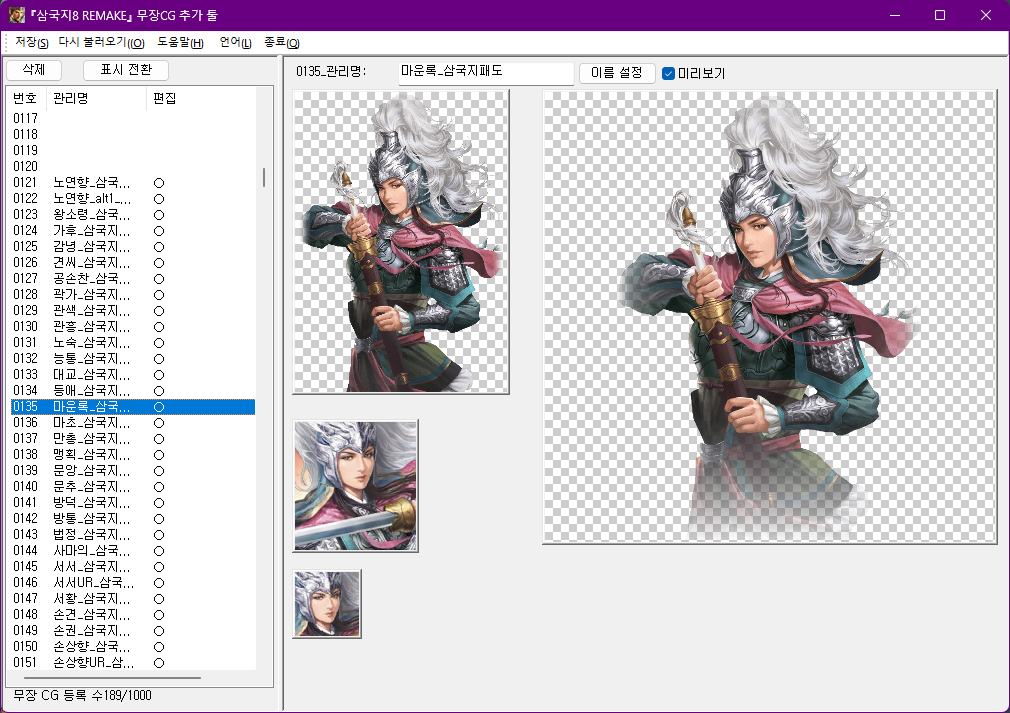Select row 0134 등애_삼국지

click(133, 390)
